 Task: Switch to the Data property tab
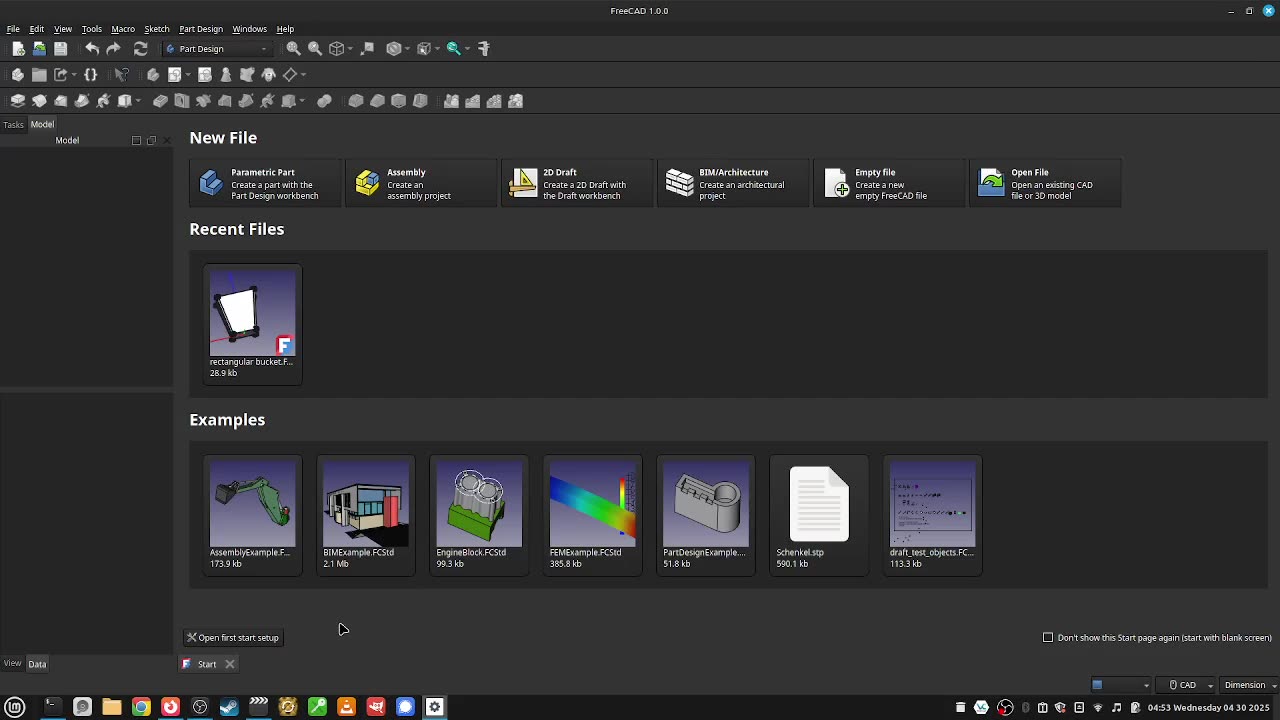coord(37,664)
